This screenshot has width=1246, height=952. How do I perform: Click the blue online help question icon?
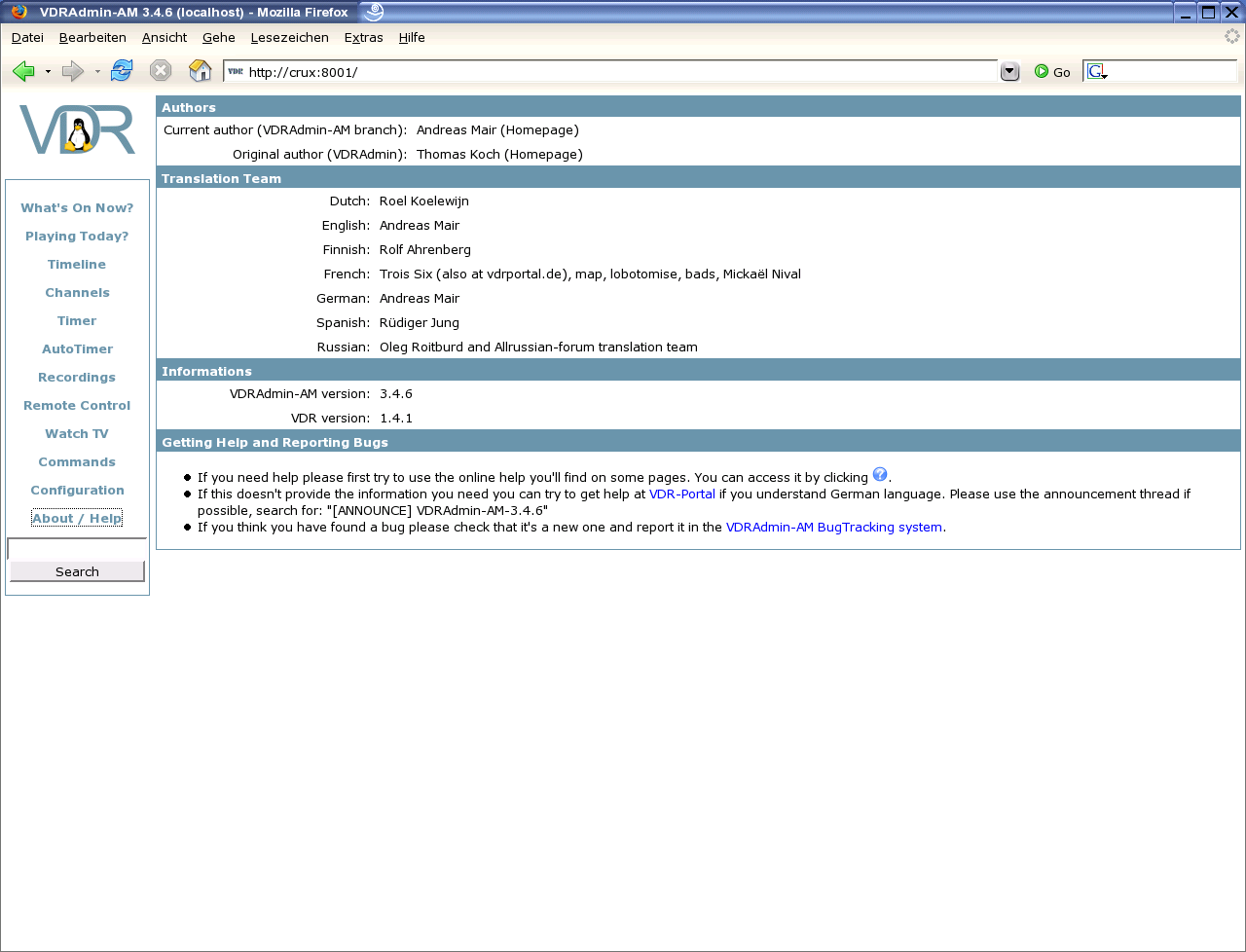tap(880, 475)
